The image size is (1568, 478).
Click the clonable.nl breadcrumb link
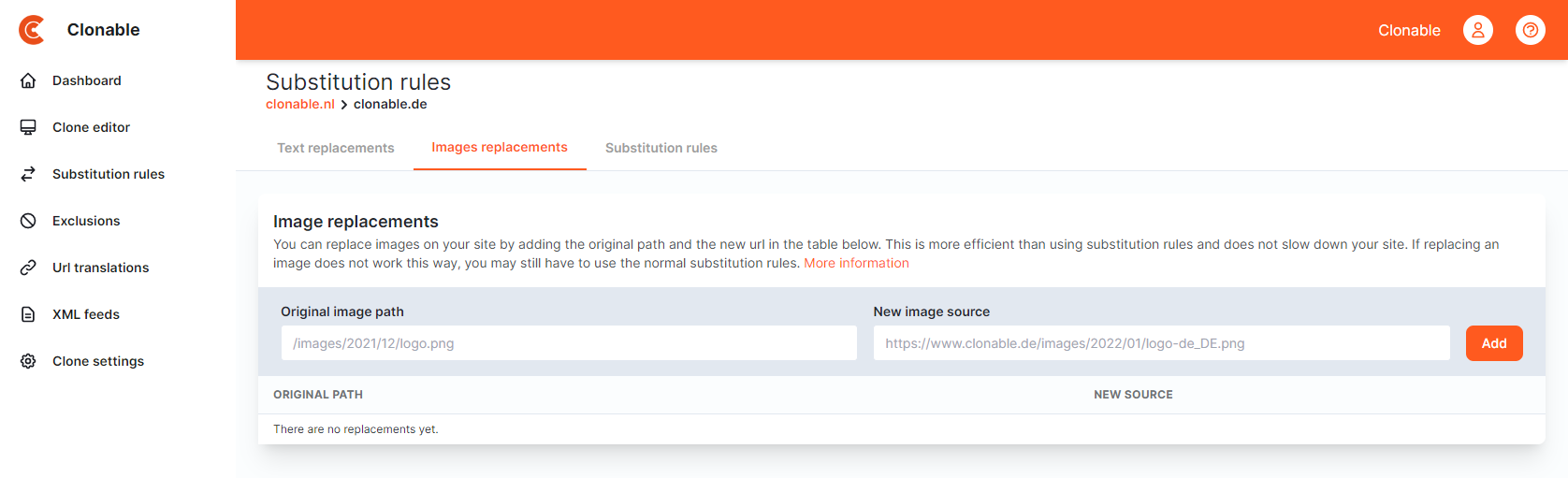[300, 104]
